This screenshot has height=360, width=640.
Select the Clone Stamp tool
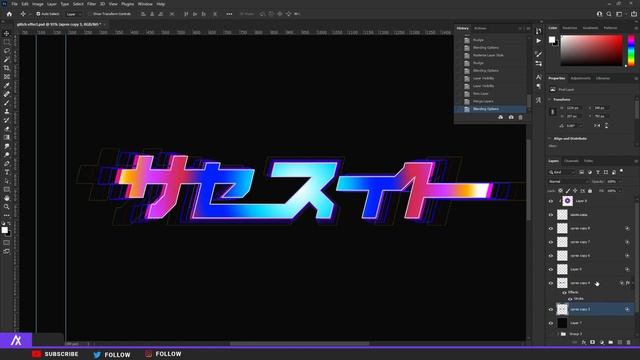7,111
